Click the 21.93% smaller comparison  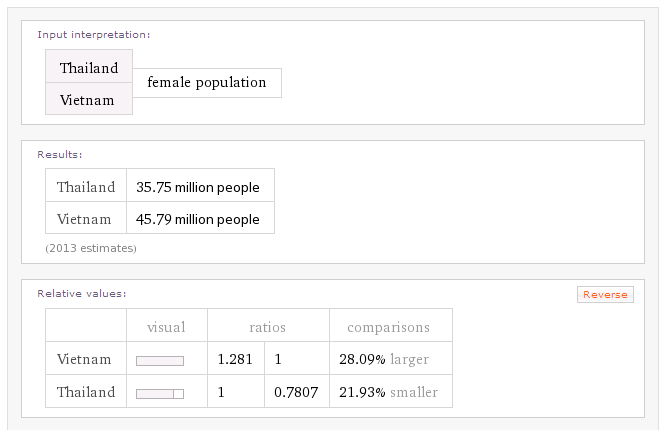(x=388, y=393)
